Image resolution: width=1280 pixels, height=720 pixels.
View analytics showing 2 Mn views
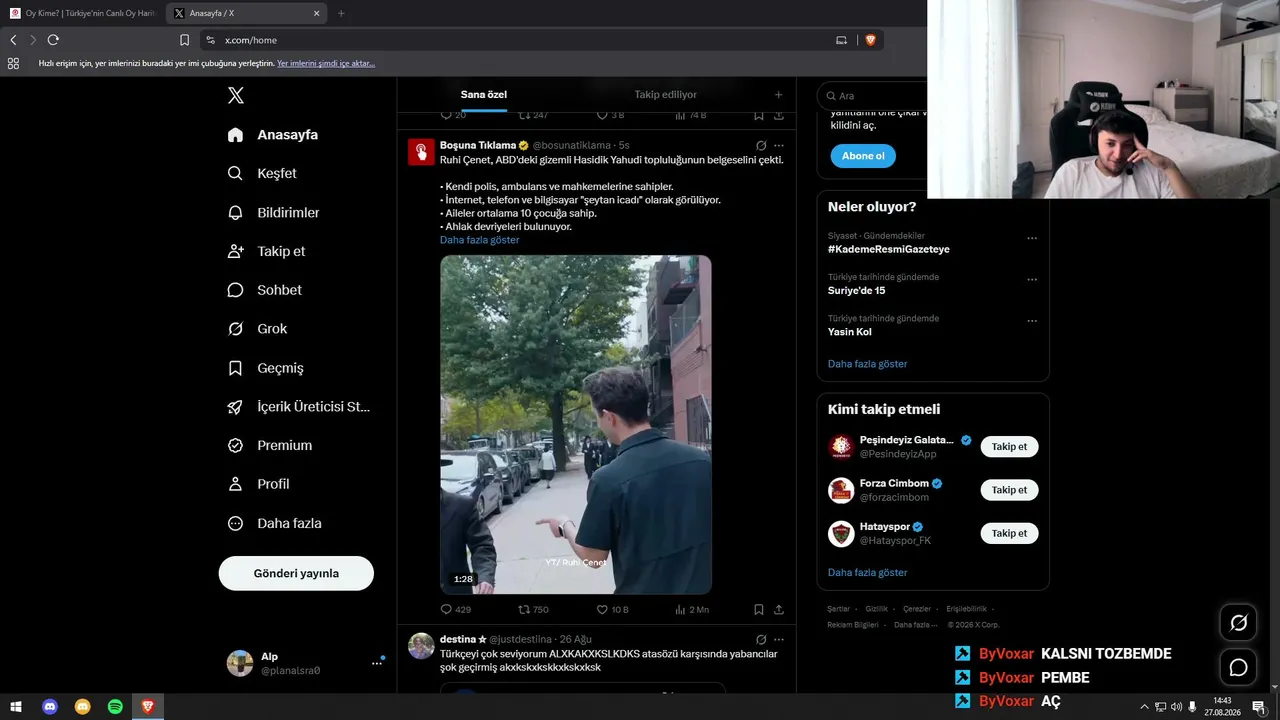pos(691,609)
